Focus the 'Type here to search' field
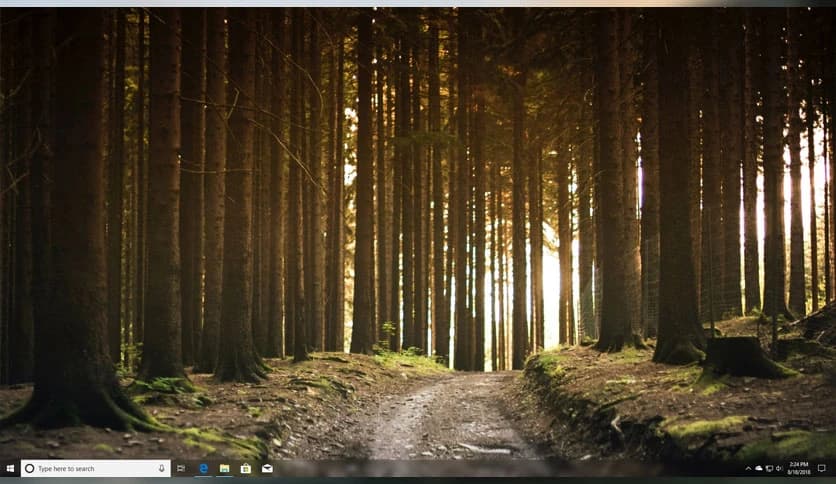This screenshot has width=836, height=484. (x=96, y=469)
